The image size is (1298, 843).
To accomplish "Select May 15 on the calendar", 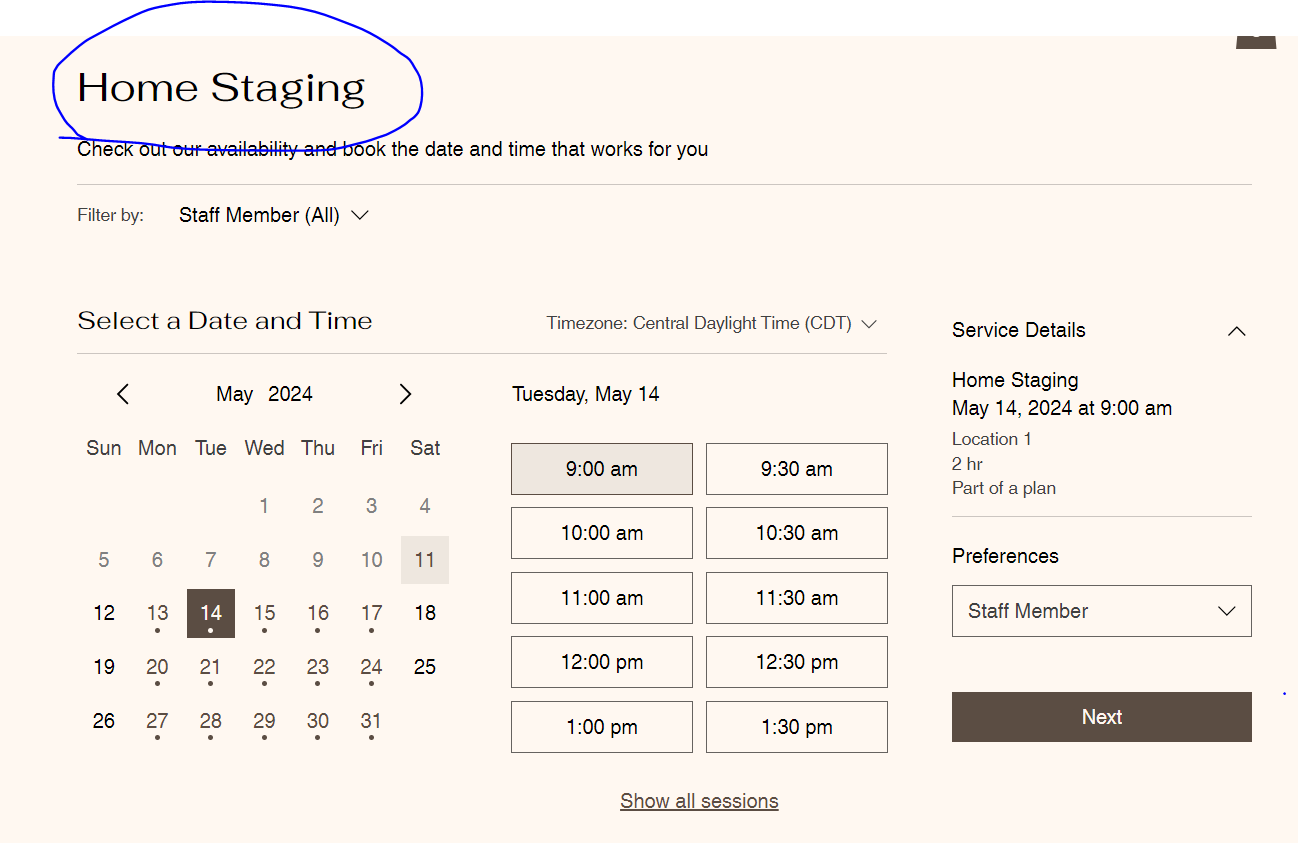I will [x=264, y=613].
